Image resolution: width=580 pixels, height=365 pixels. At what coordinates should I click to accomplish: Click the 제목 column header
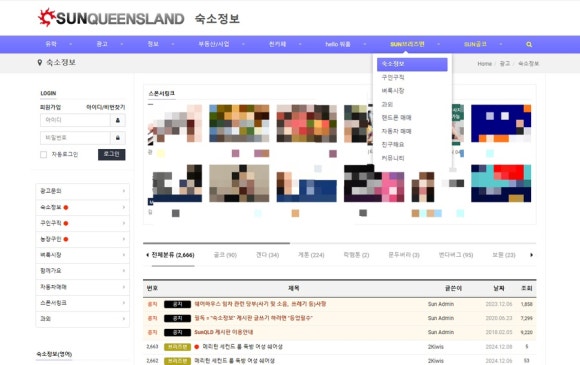(293, 288)
